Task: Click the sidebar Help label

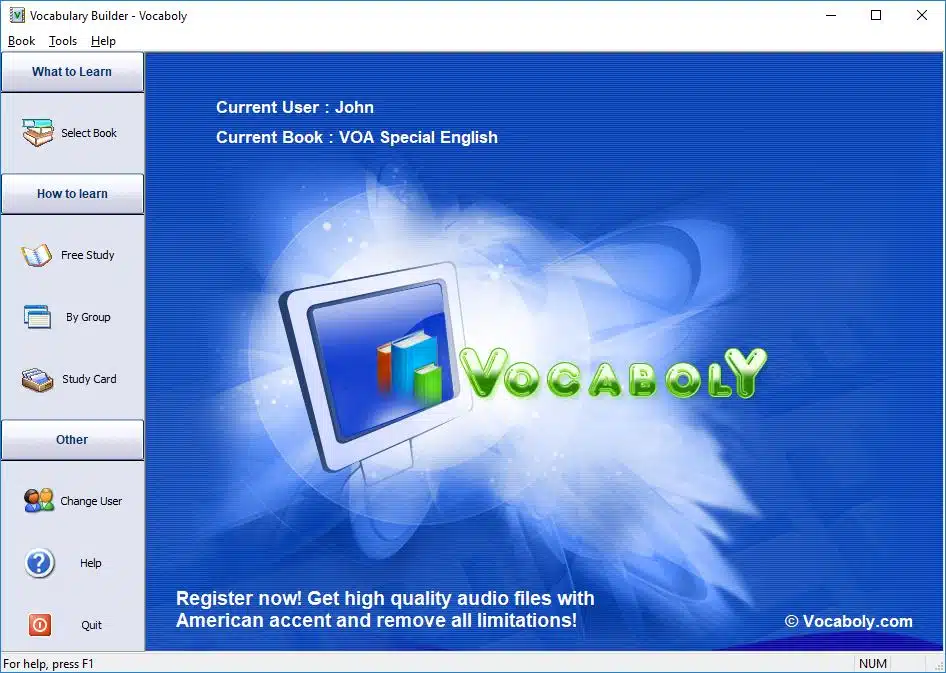Action: [x=90, y=563]
